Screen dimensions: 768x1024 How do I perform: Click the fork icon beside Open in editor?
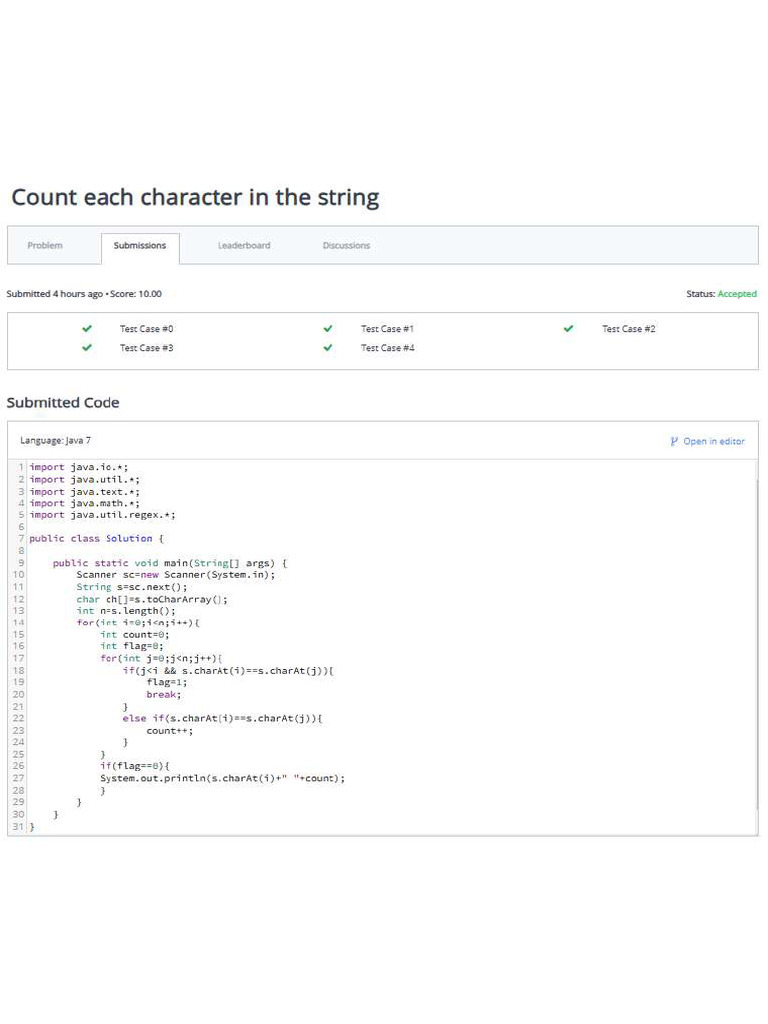click(x=674, y=441)
